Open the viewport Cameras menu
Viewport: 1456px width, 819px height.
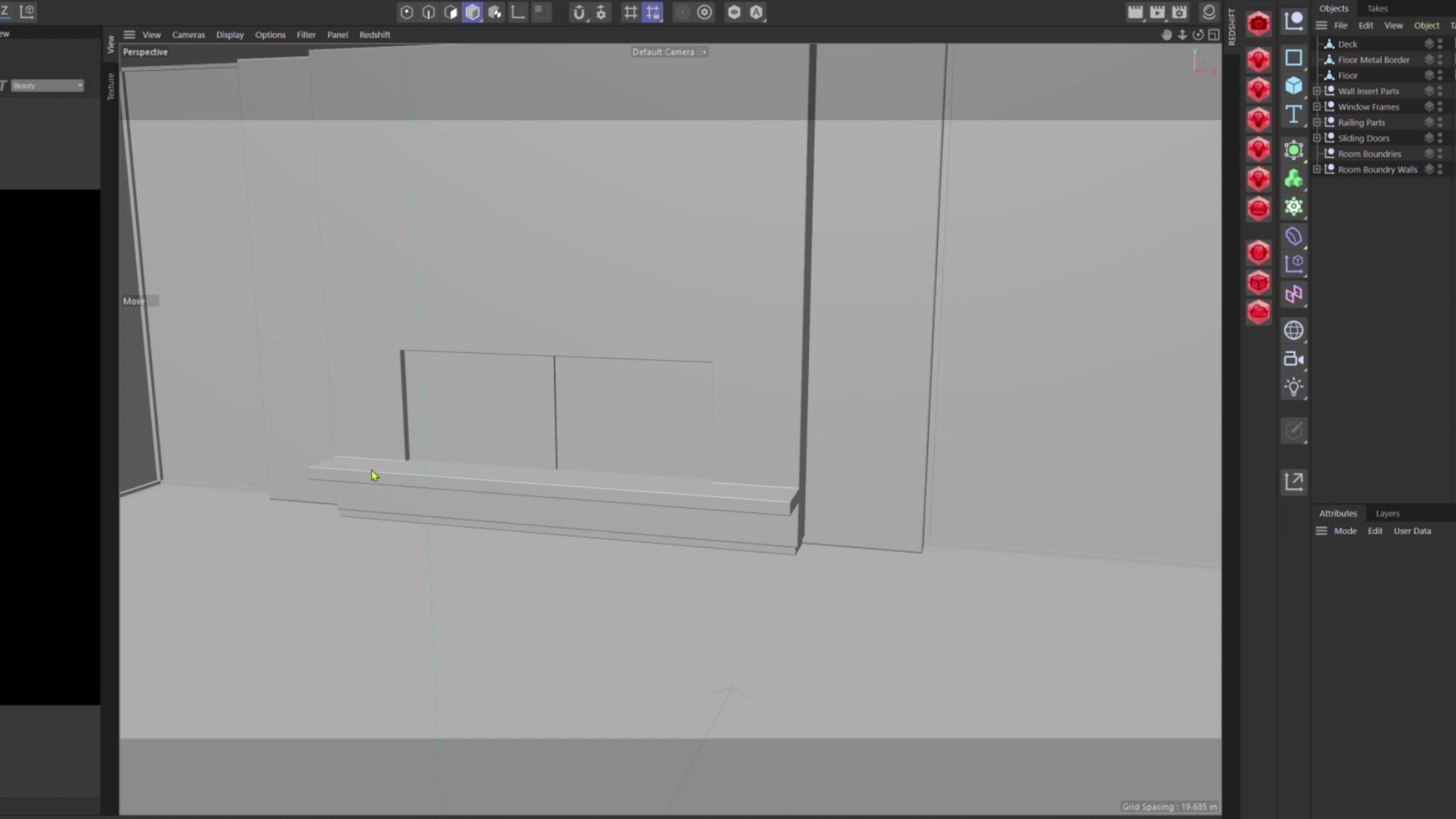click(x=188, y=35)
